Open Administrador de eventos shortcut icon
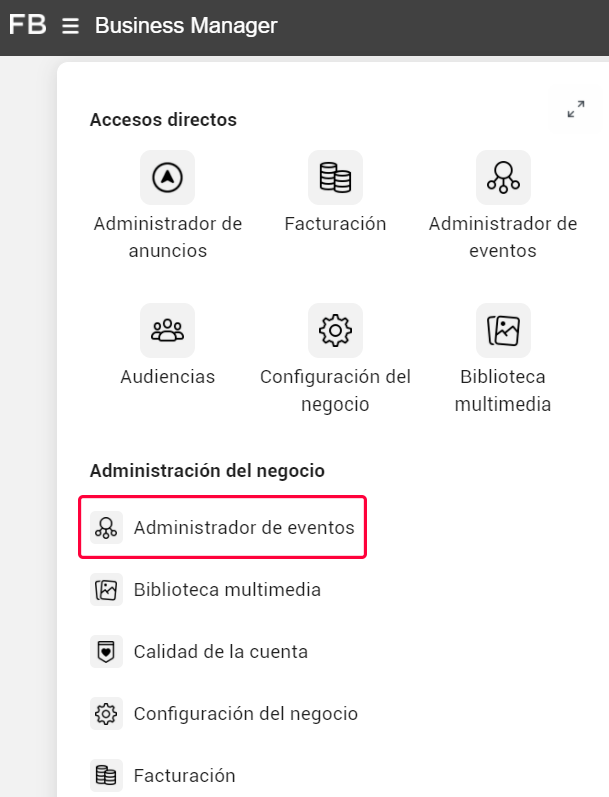This screenshot has width=609, height=797. coord(503,177)
